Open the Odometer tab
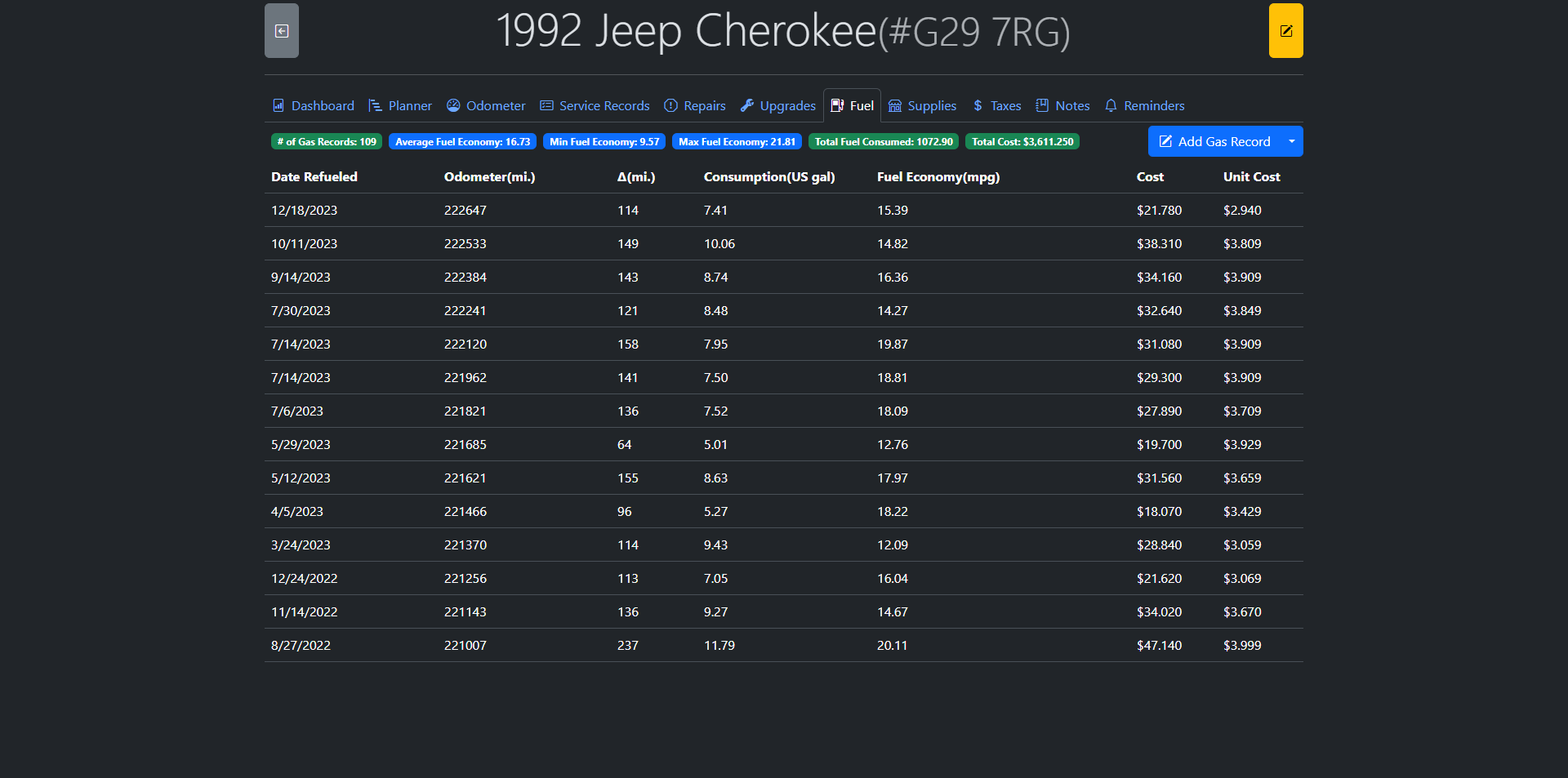The width and height of the screenshot is (1568, 778). [486, 106]
